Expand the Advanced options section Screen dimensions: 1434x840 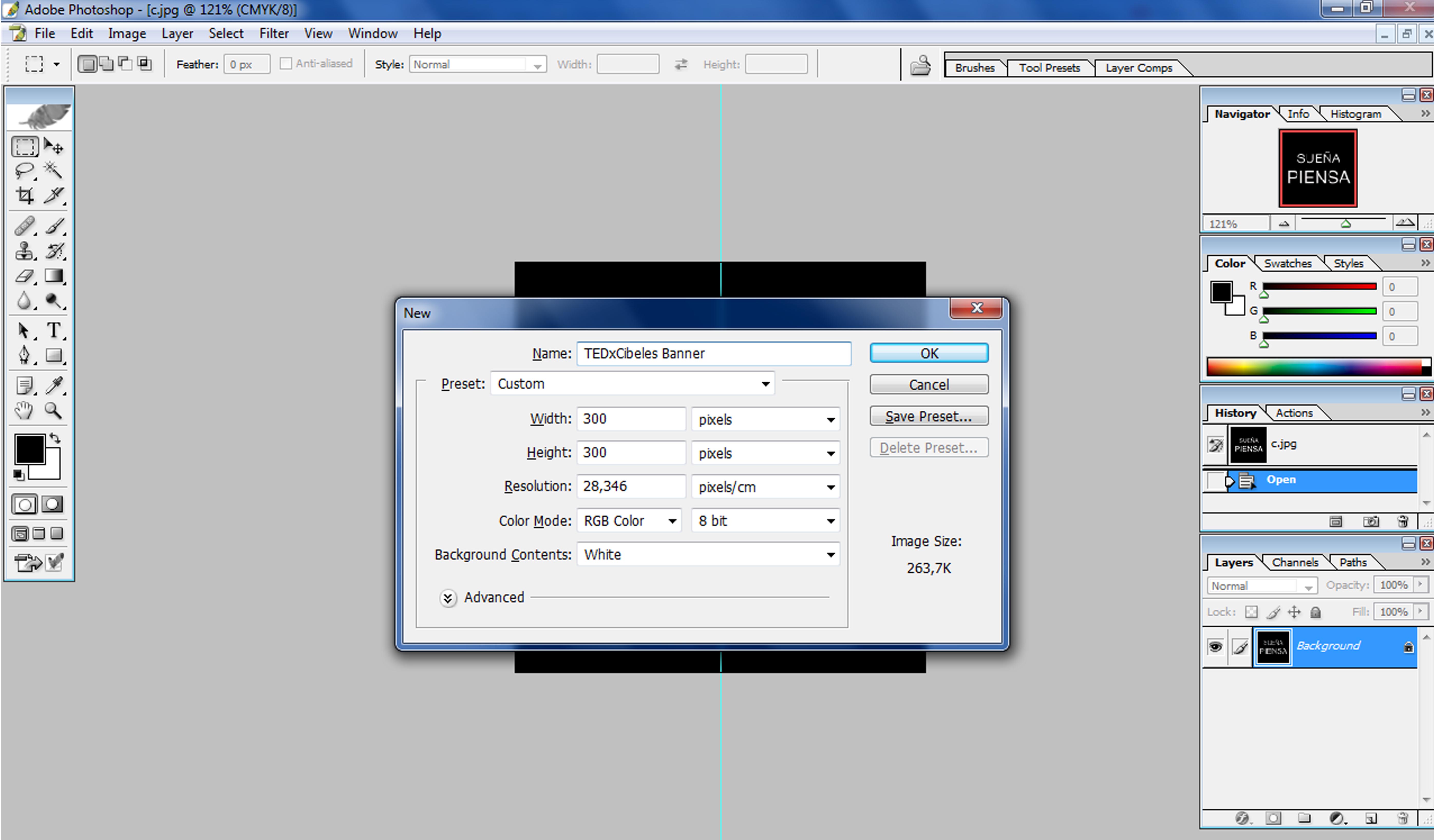pos(448,598)
